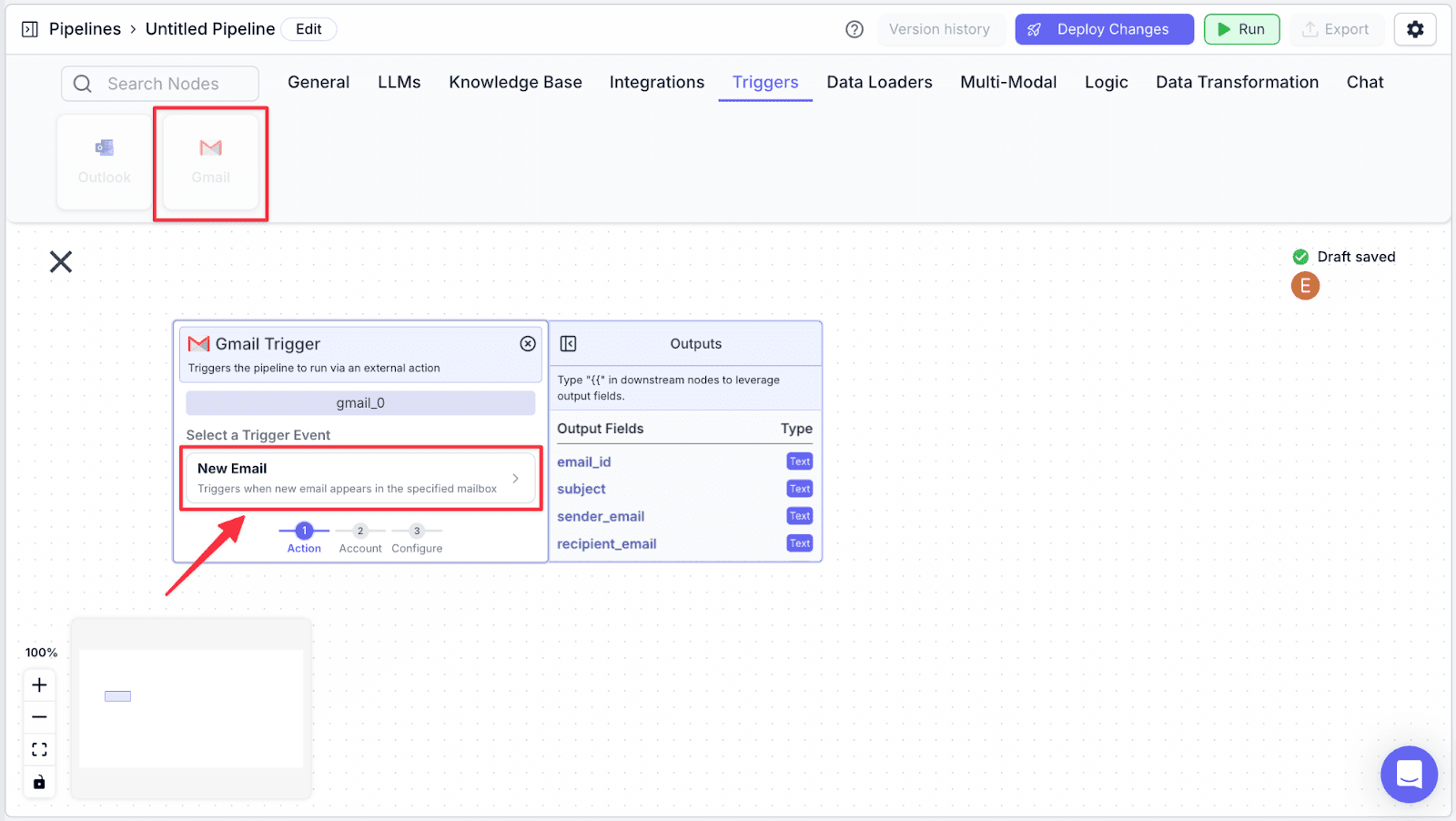
Task: Click the Text type badge for sender_email
Action: 800,516
